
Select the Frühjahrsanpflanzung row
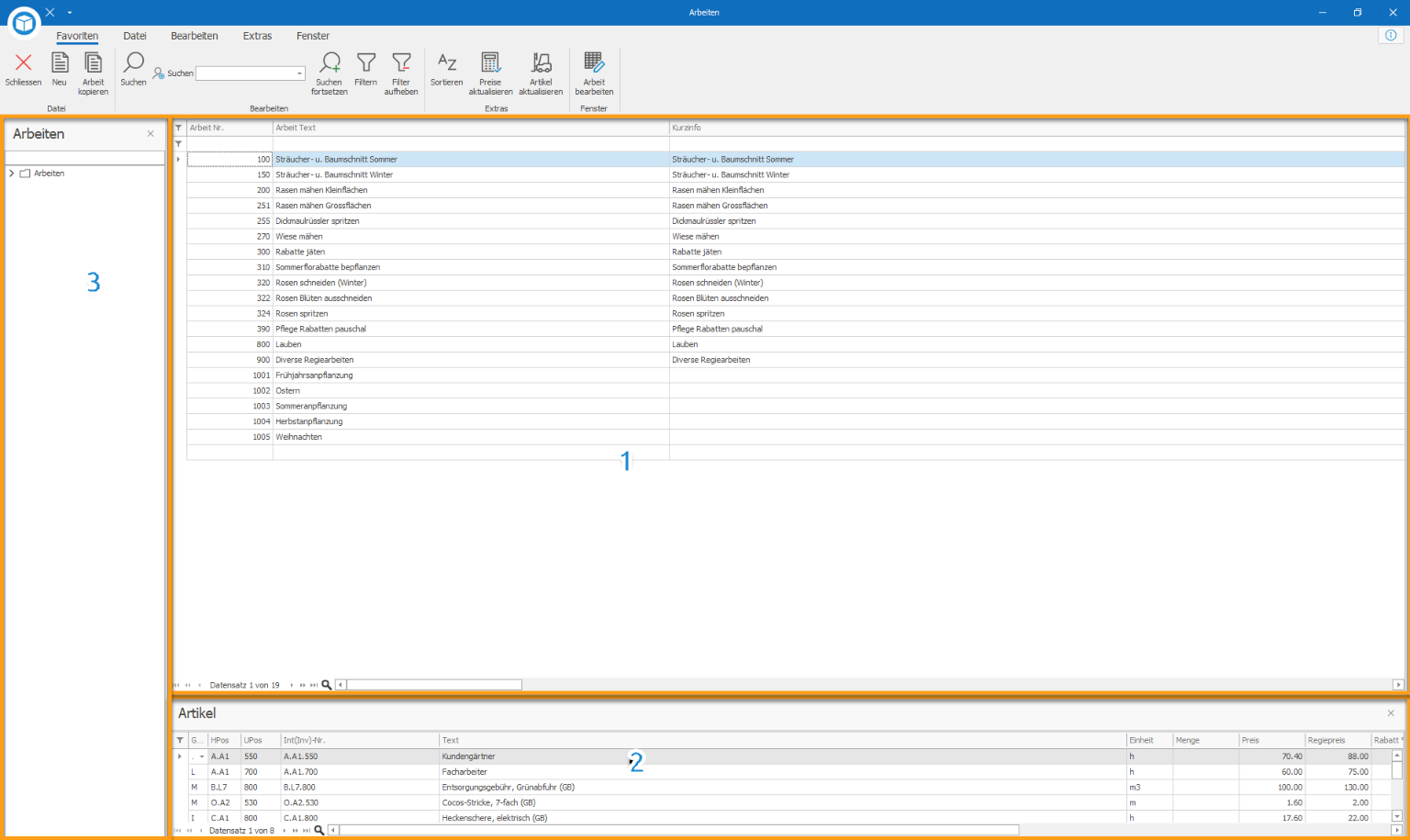796,375
